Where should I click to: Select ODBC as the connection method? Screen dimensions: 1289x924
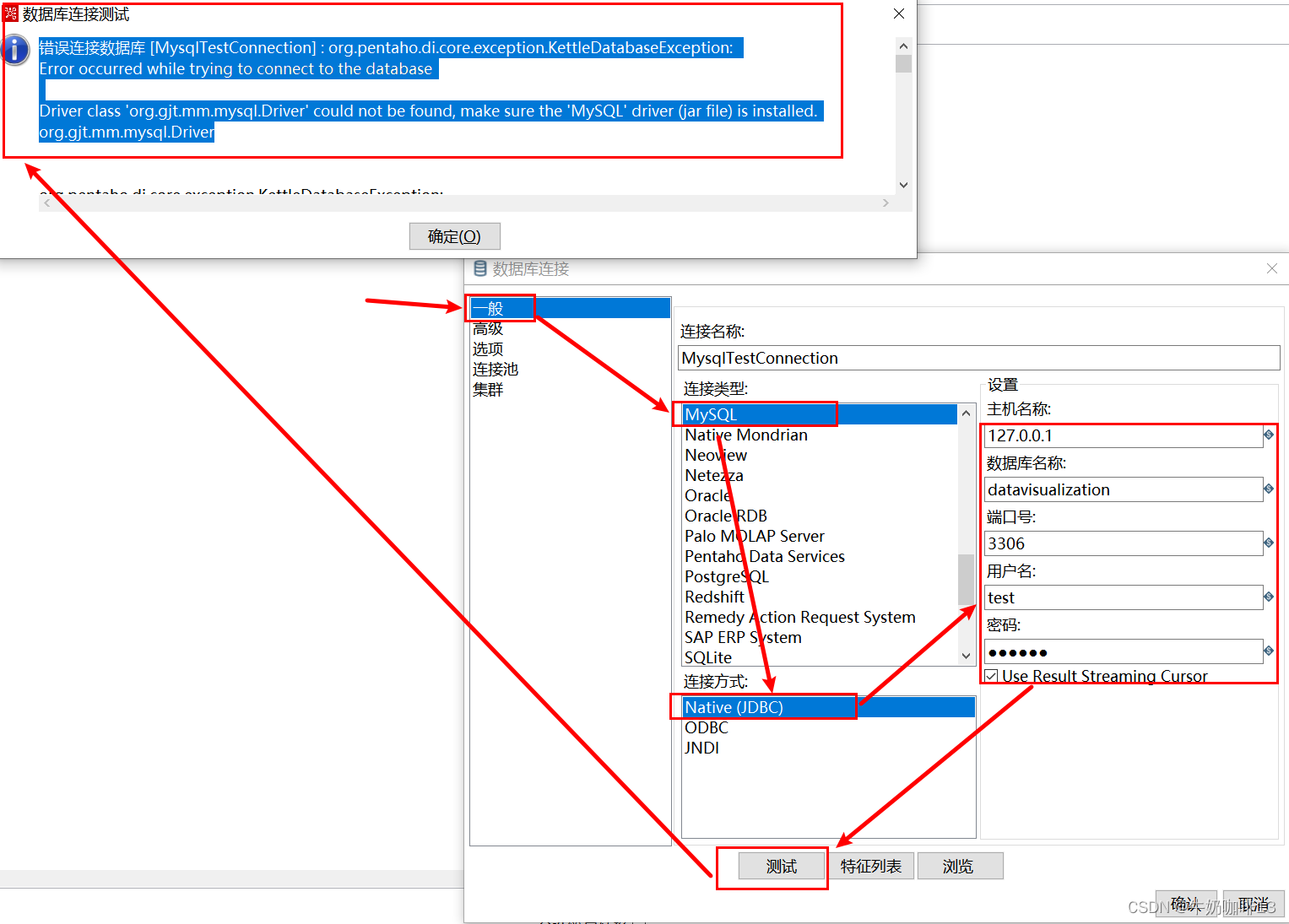[x=707, y=727]
